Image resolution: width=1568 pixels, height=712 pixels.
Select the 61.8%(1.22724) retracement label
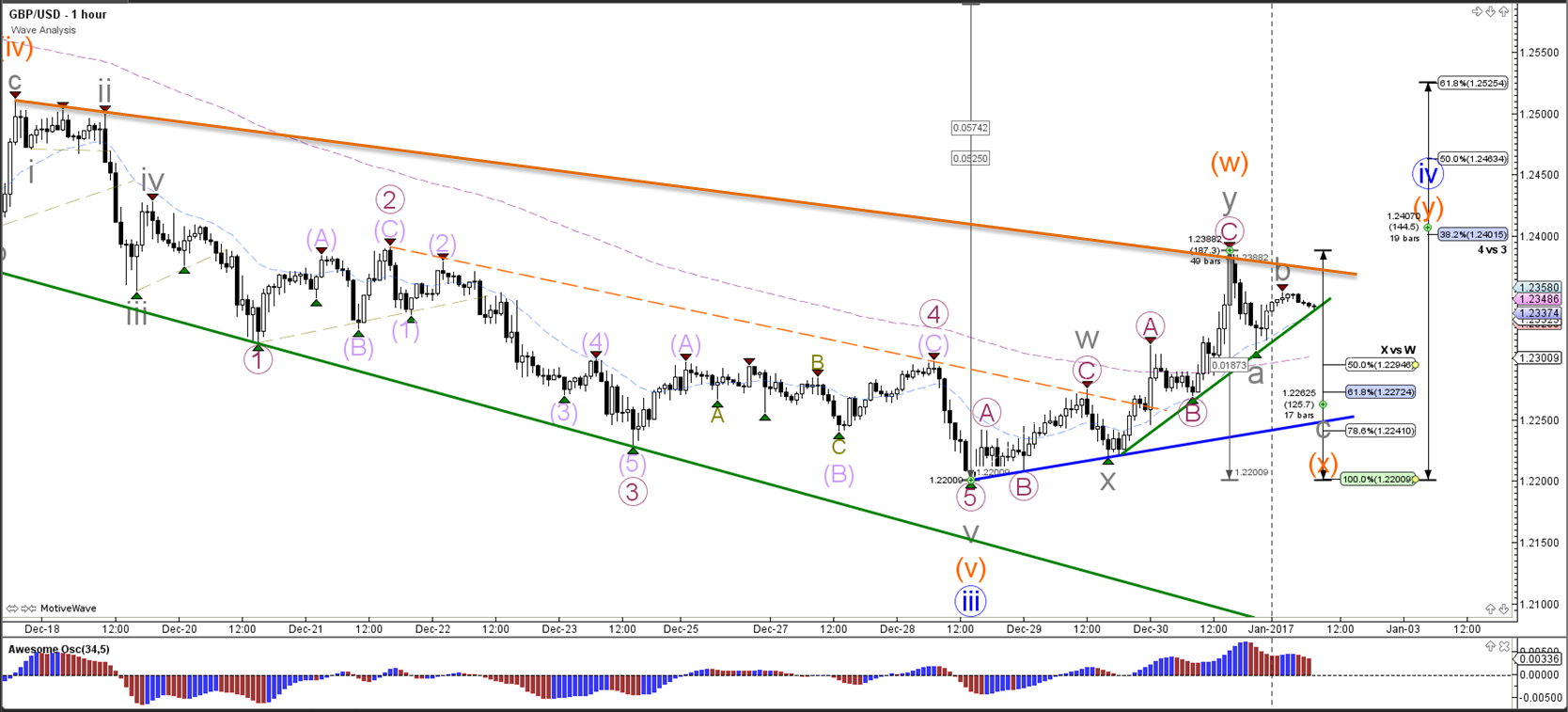point(1380,392)
